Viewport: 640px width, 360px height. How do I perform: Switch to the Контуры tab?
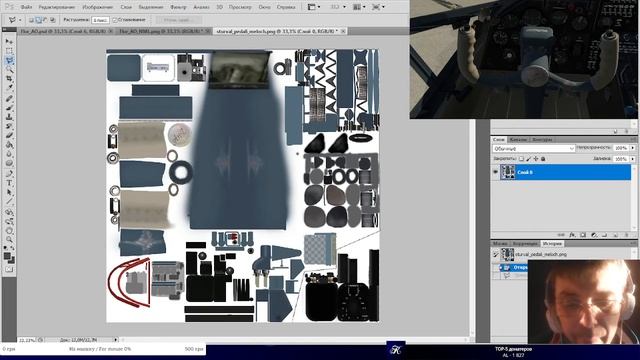click(x=542, y=140)
